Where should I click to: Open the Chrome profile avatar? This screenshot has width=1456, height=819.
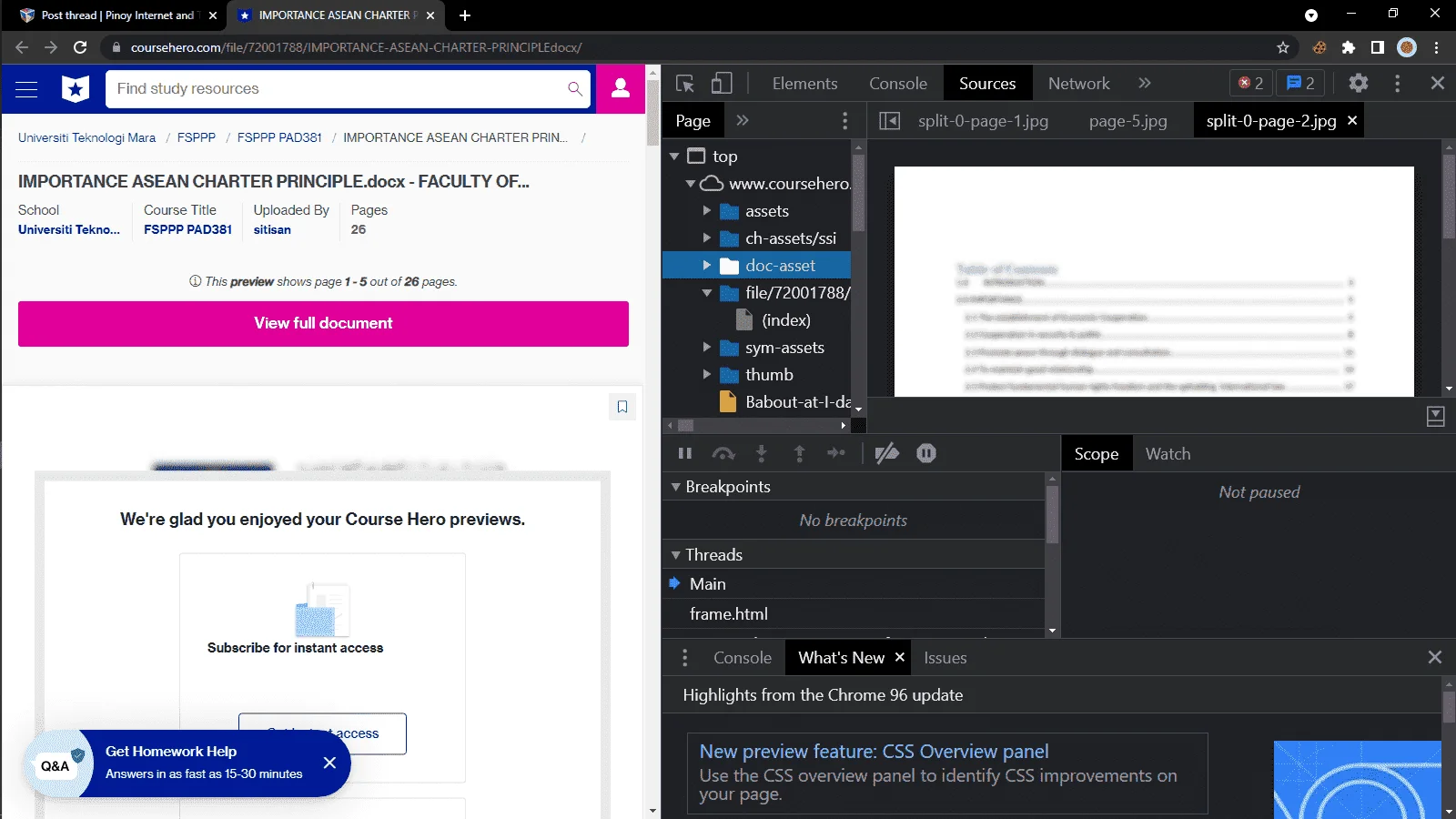1407,47
